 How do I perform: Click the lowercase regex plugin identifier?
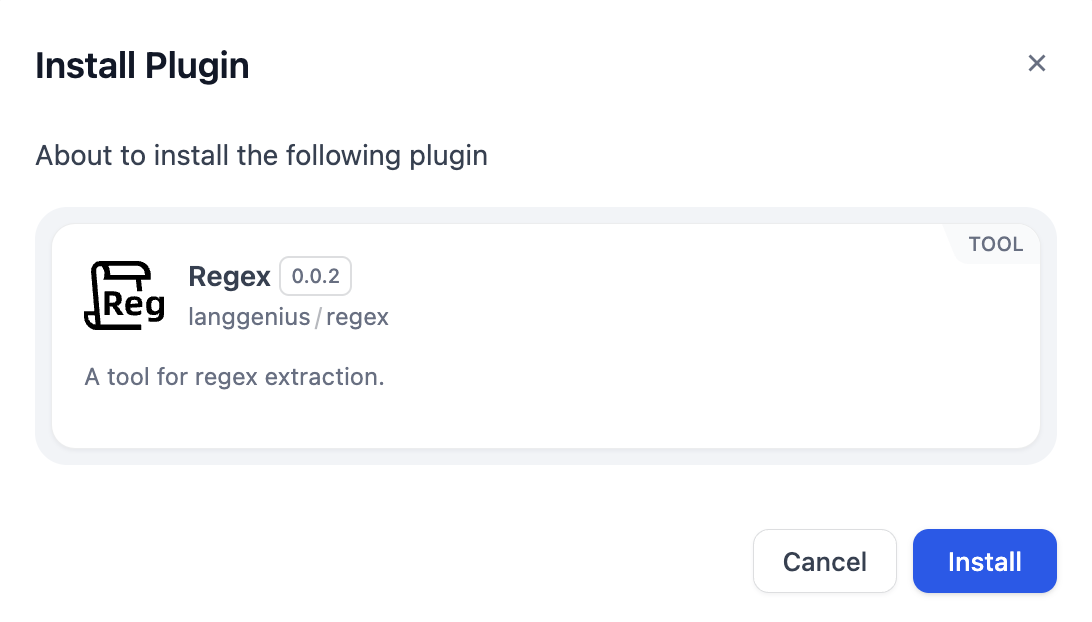pyautogui.click(x=357, y=318)
